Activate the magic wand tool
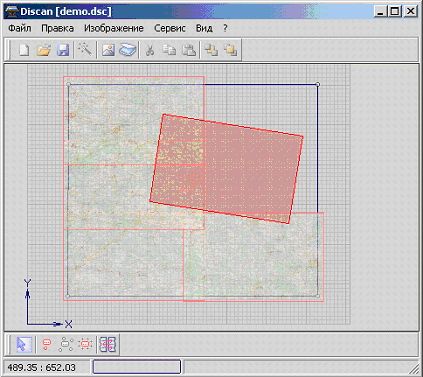Viewport: 423px width, 377px height. click(x=85, y=50)
